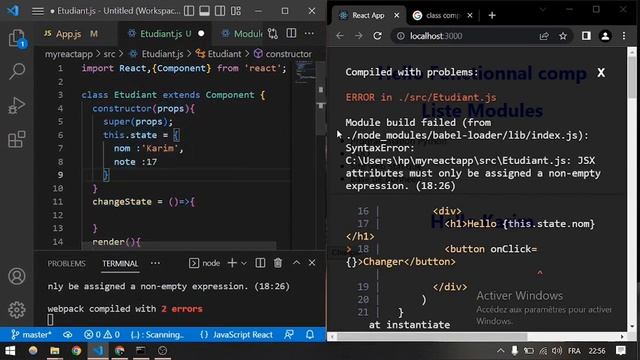
Task: Open the VS Code Explorer view
Action: tap(17, 38)
